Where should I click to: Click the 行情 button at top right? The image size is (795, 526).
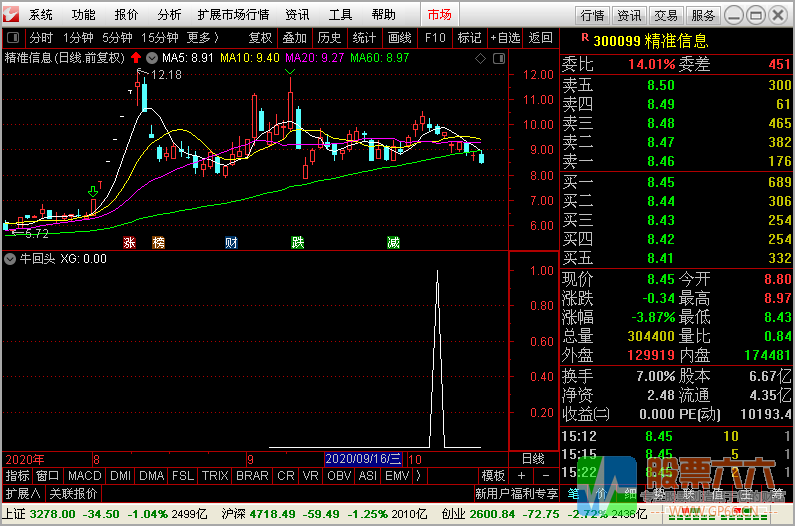(593, 16)
